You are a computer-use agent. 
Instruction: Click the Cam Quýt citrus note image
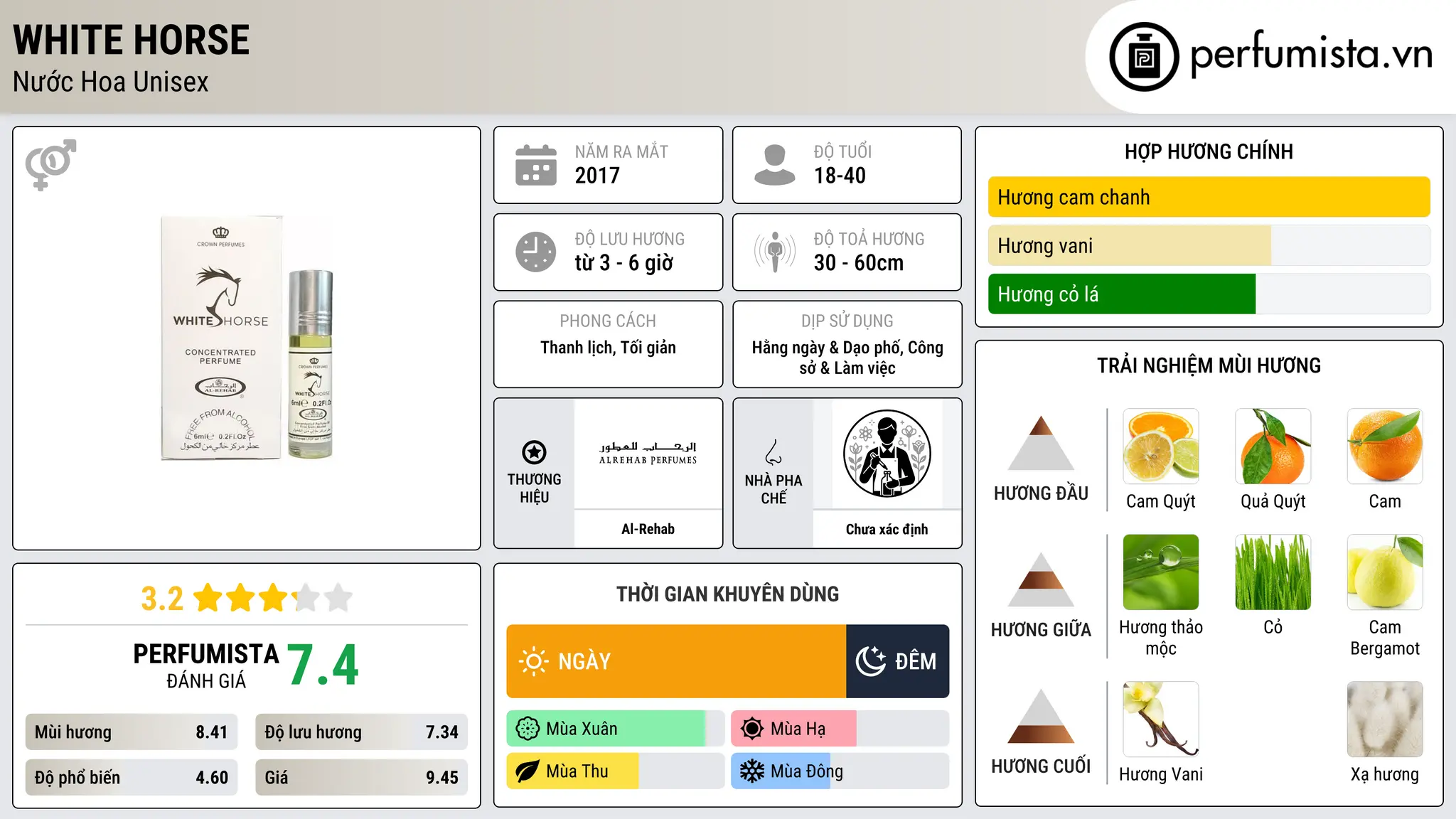(x=1161, y=446)
